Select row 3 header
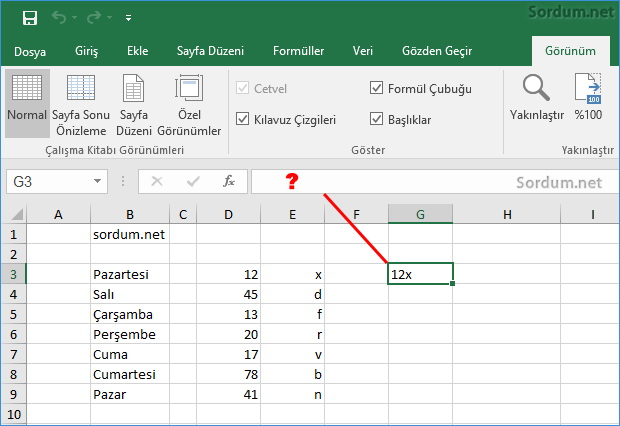Screen dimensions: 620x426 [x=13, y=274]
